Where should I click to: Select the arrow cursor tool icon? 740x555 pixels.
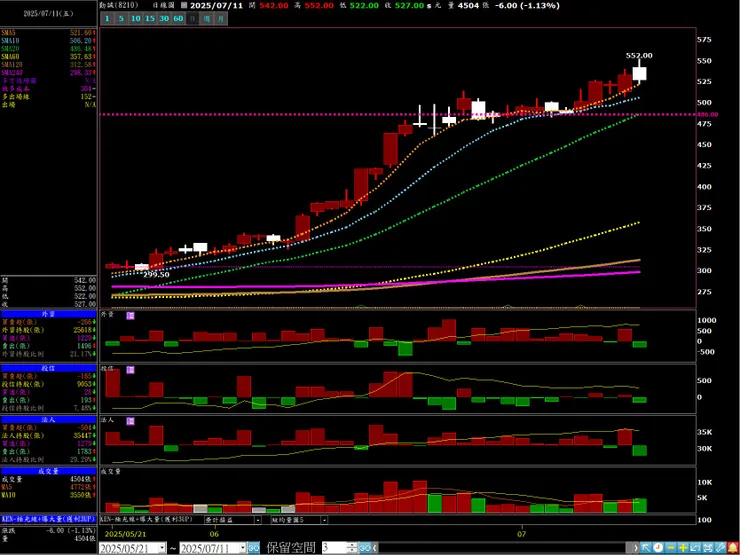(645, 547)
